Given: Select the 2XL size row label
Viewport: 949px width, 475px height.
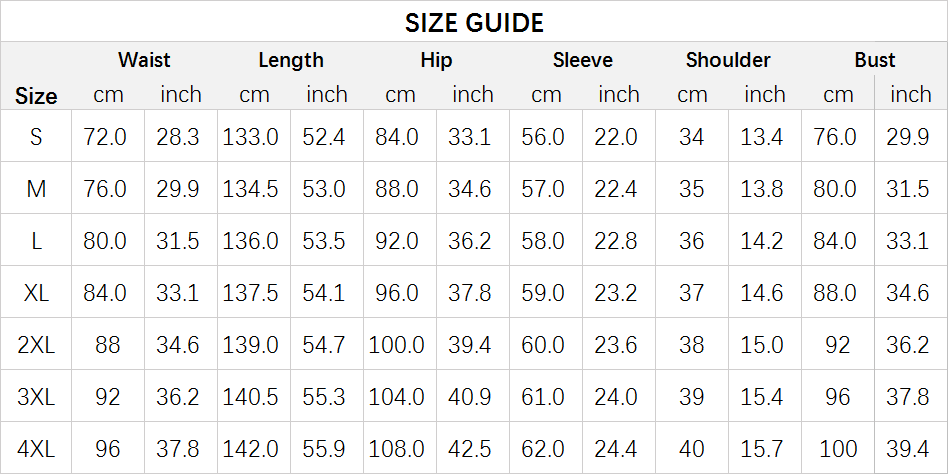Looking at the screenshot, I should 36,345.
